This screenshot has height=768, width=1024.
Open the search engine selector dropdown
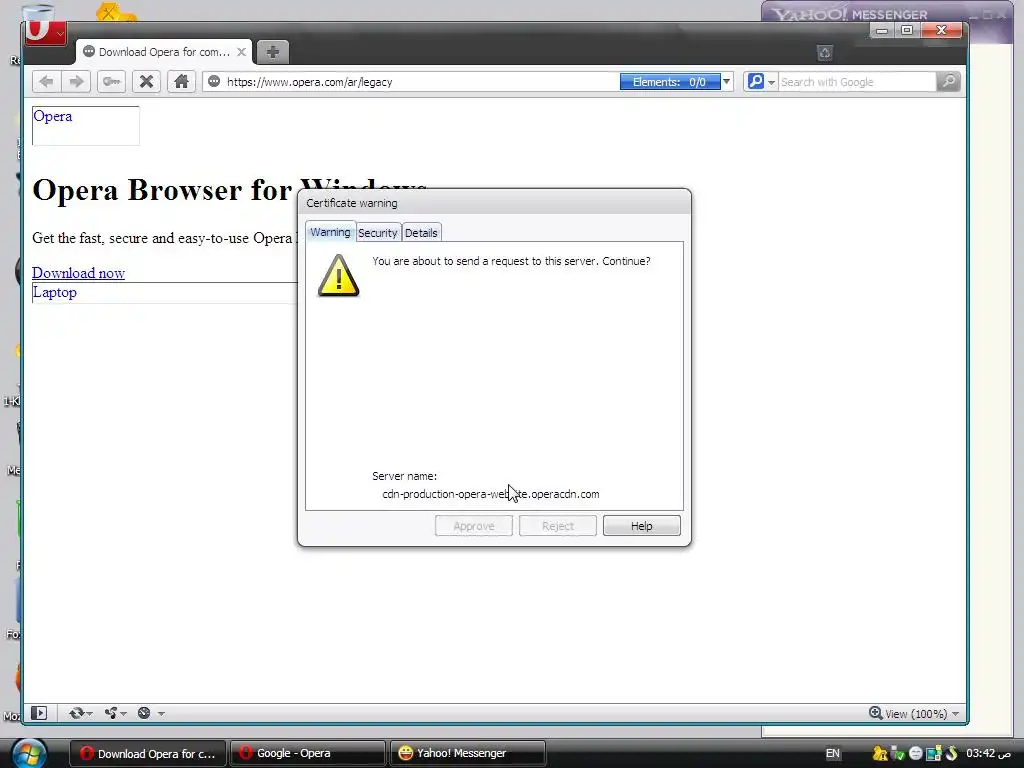coord(771,82)
